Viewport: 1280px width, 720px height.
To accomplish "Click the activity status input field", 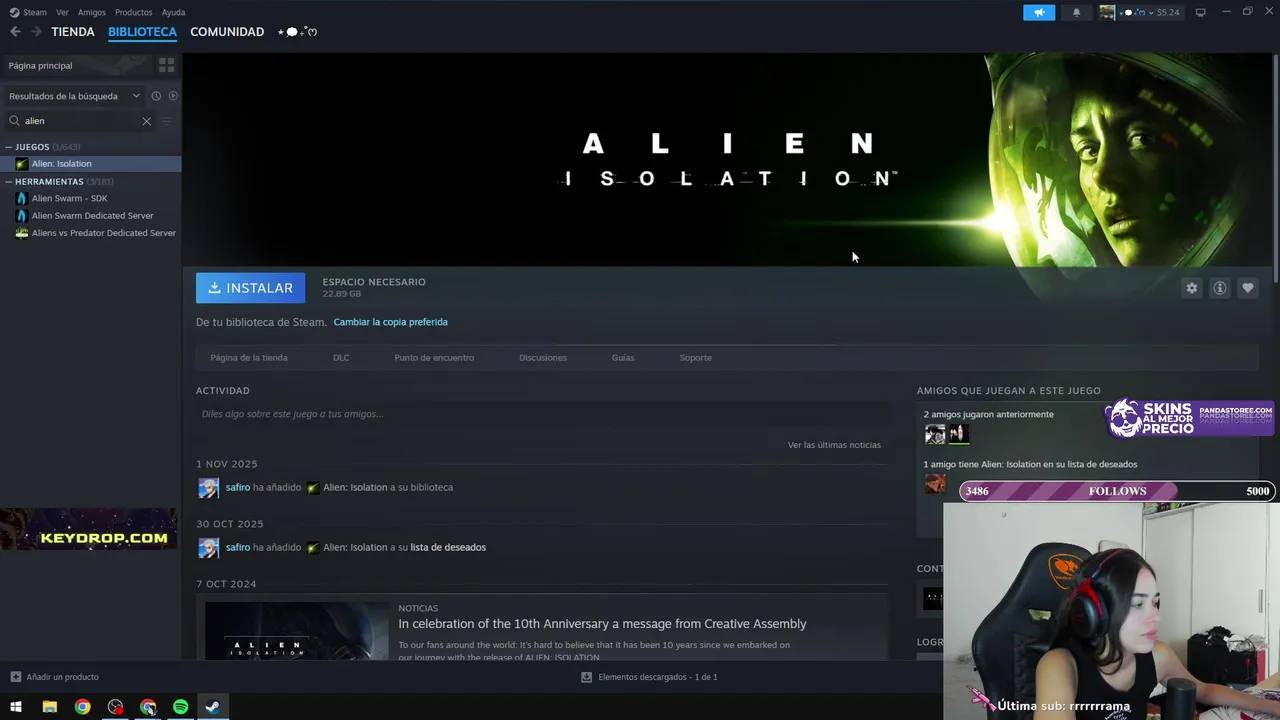I will pos(542,414).
